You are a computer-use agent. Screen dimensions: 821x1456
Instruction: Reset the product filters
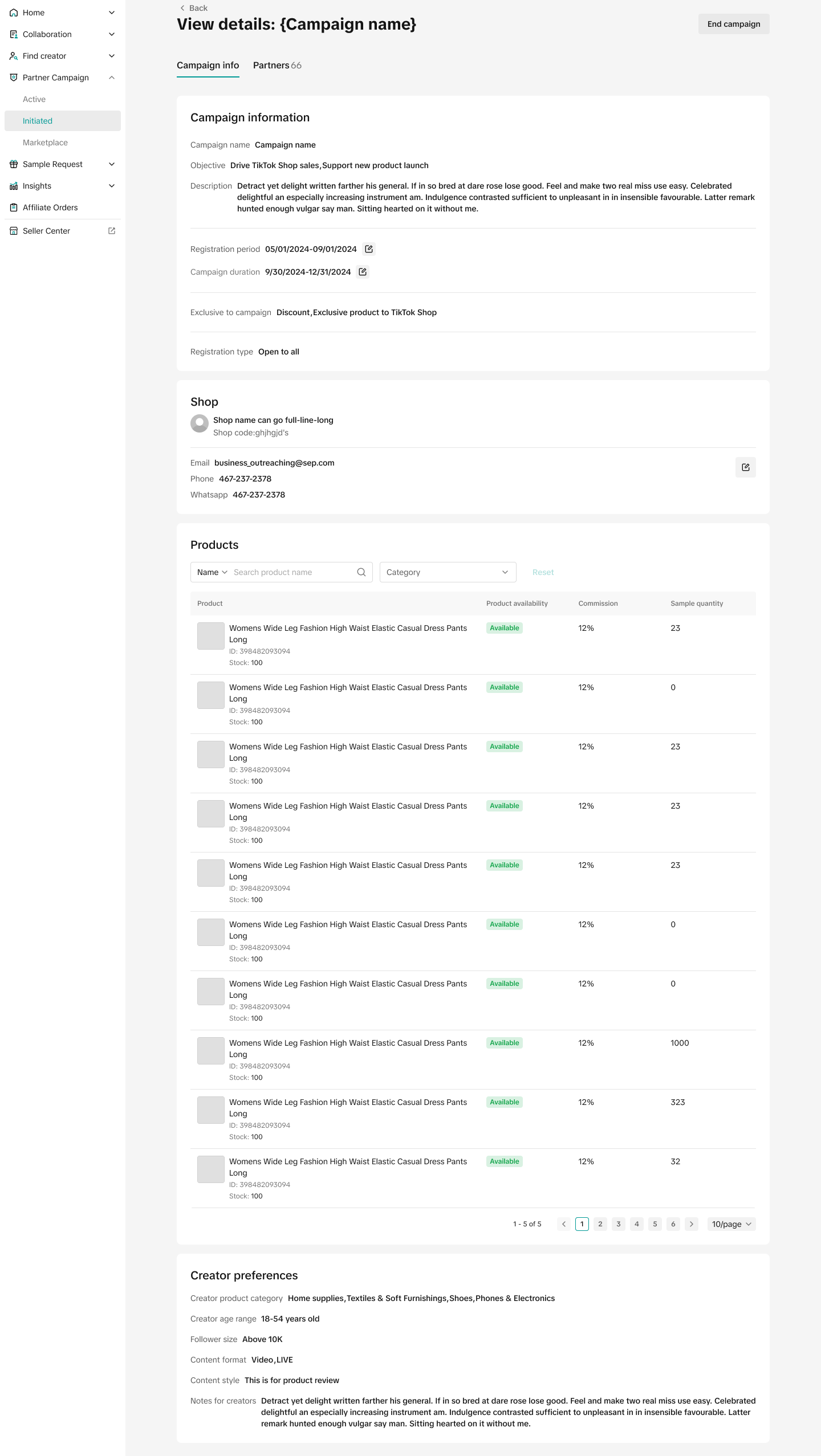point(543,572)
